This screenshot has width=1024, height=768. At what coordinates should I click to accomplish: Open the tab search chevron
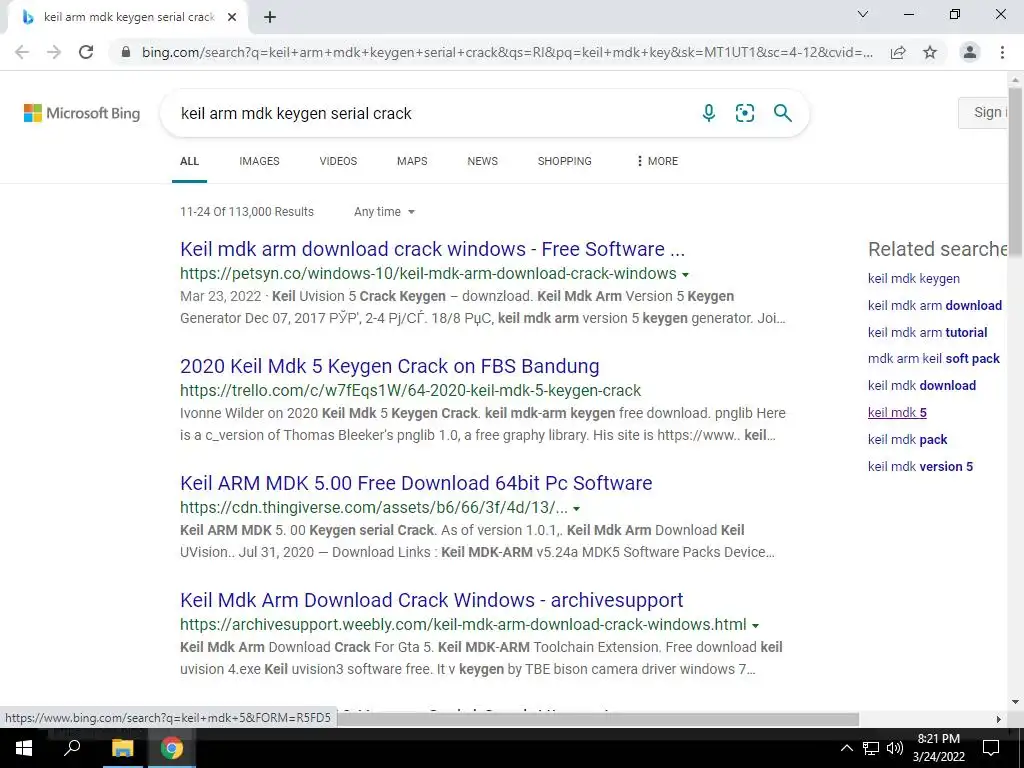(863, 14)
